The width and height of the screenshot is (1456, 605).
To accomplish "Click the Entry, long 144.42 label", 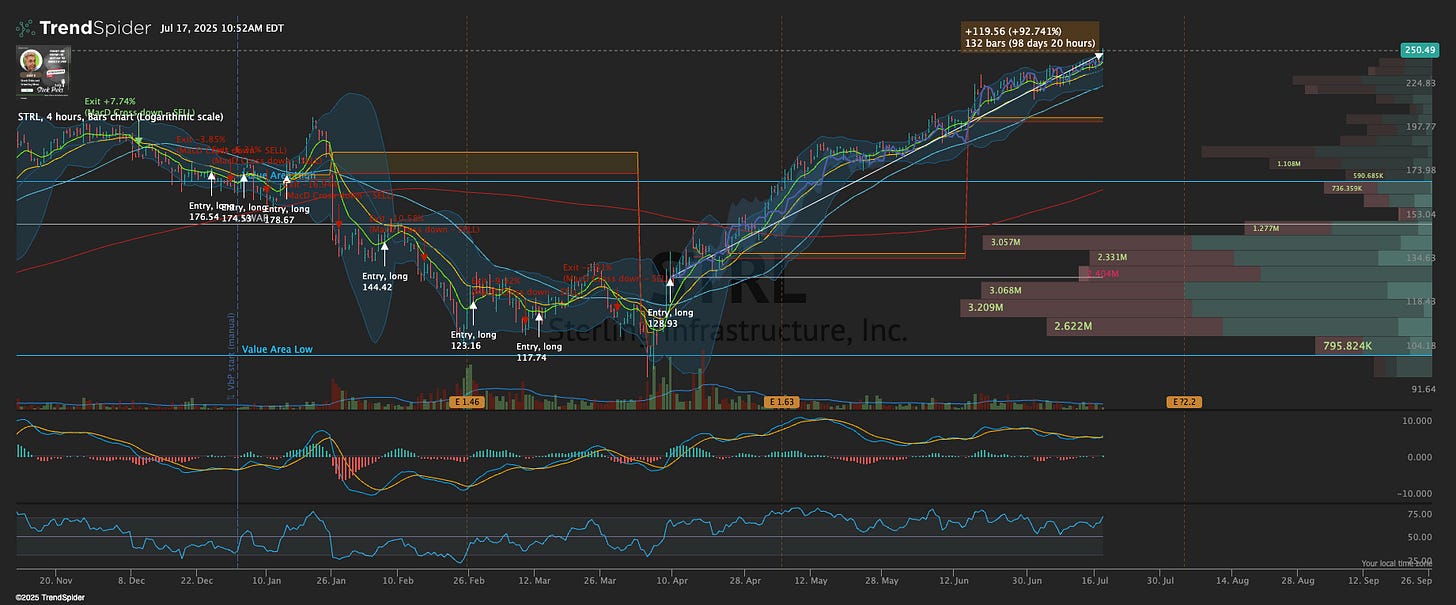I will click(384, 281).
